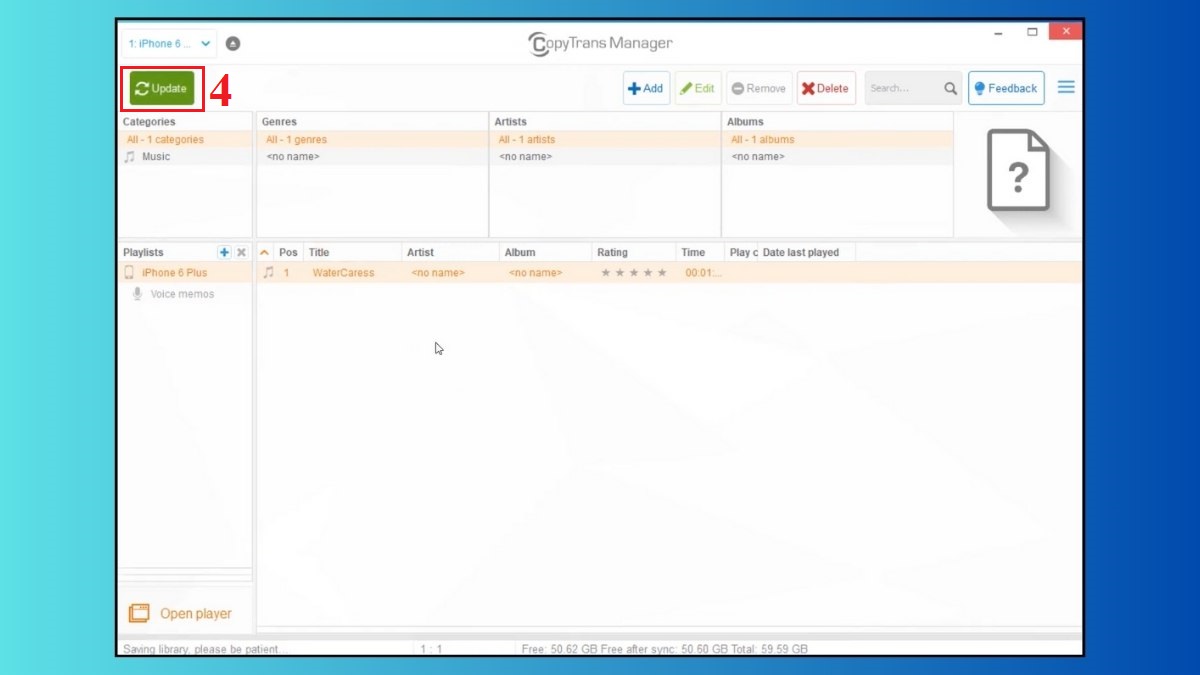Image resolution: width=1200 pixels, height=675 pixels.
Task: Click the WaterCaress time cell 00:01
Action: tap(703, 273)
